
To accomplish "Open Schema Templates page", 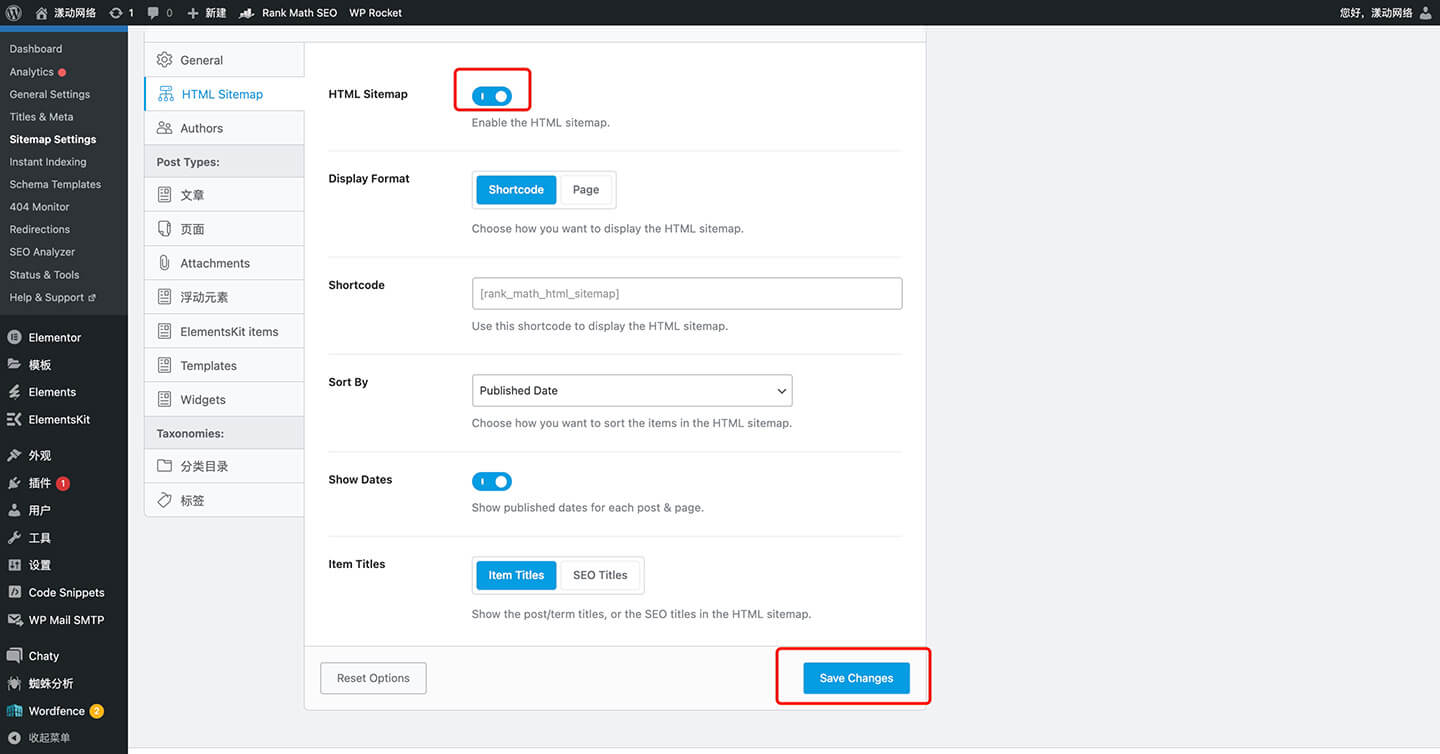I will coord(55,184).
